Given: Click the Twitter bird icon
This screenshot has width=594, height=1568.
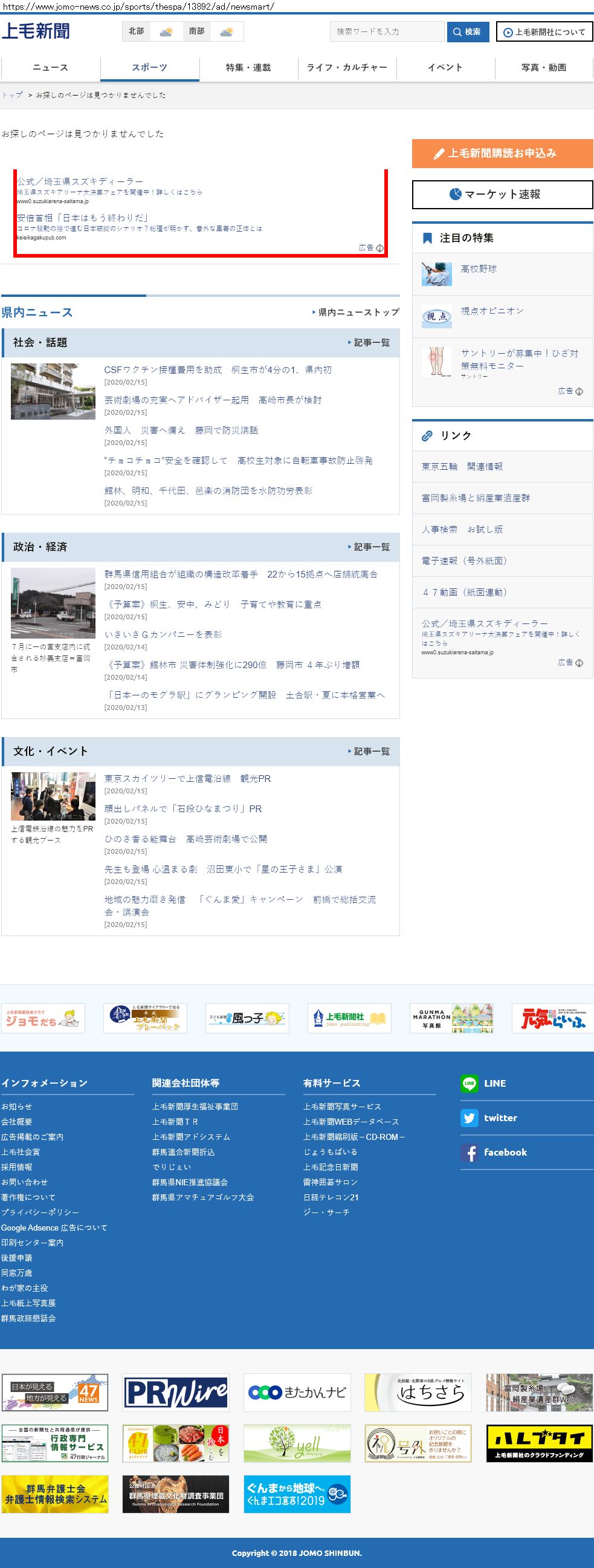Looking at the screenshot, I should point(469,1118).
